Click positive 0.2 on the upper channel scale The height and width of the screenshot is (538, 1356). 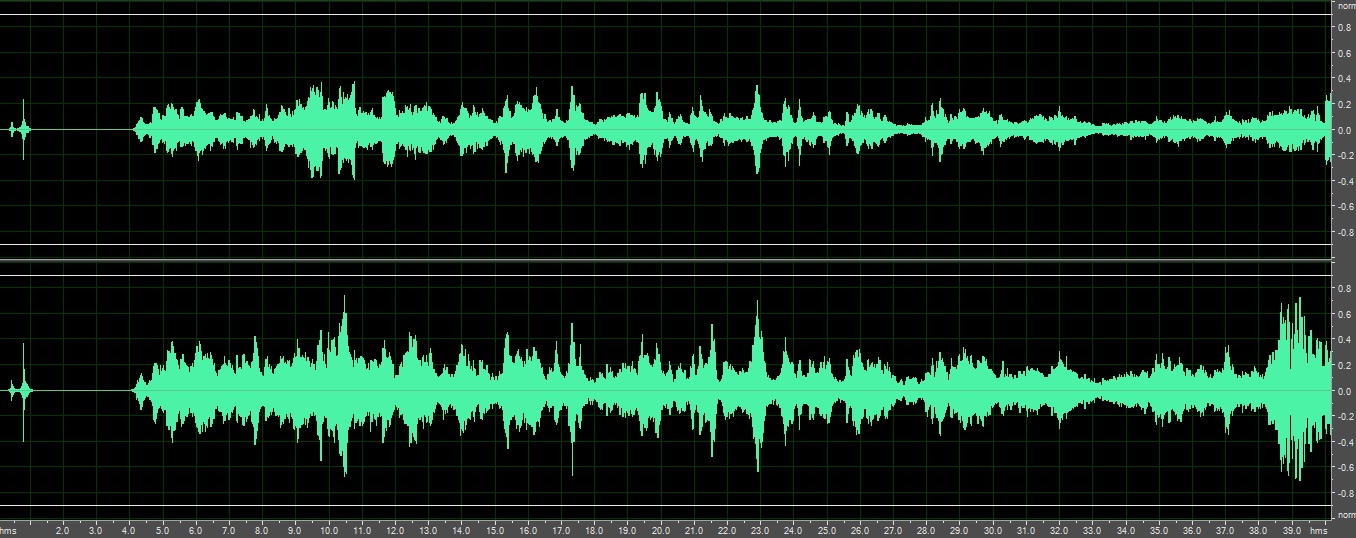(1346, 104)
